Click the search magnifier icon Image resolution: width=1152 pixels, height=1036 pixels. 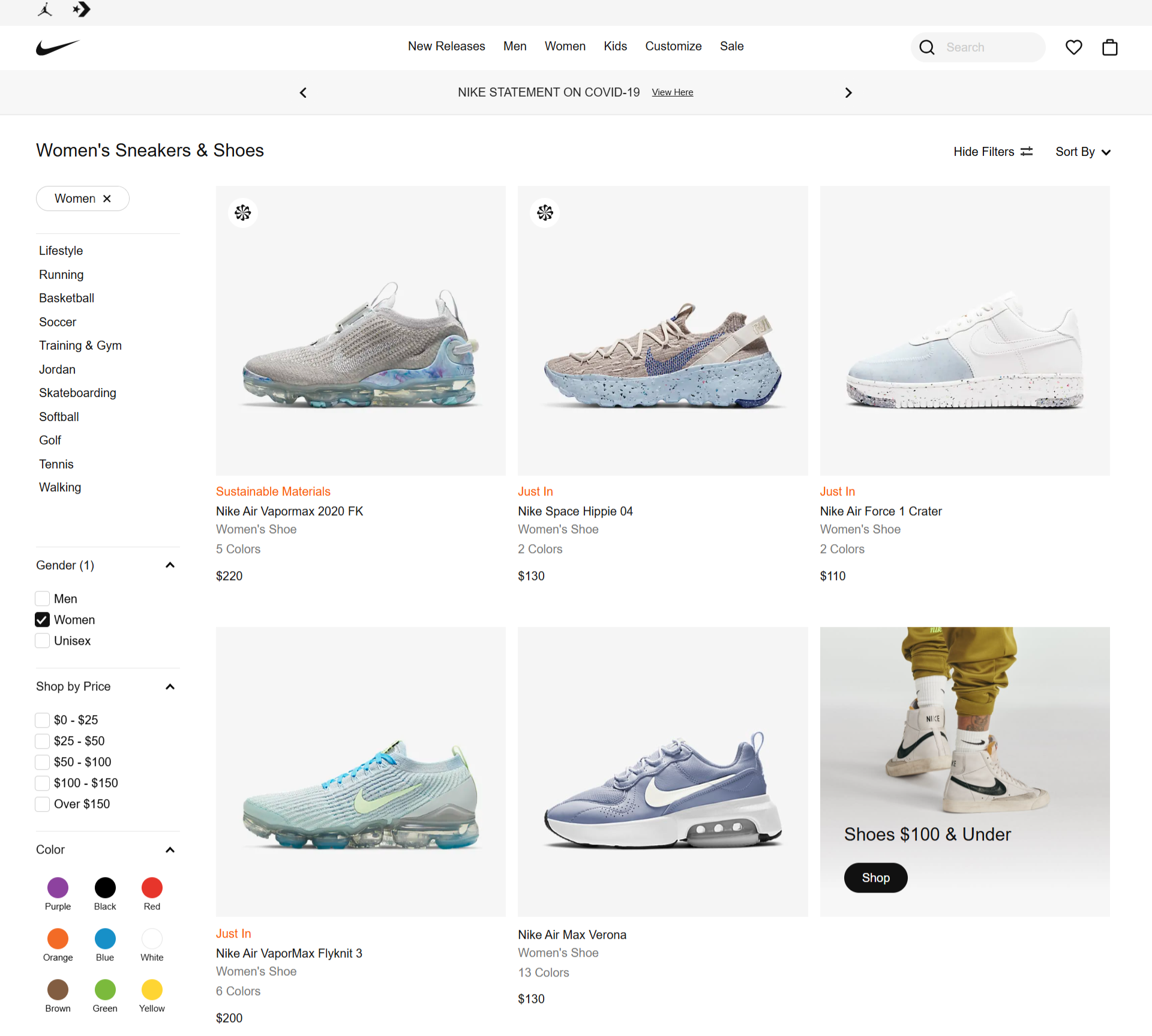[927, 47]
